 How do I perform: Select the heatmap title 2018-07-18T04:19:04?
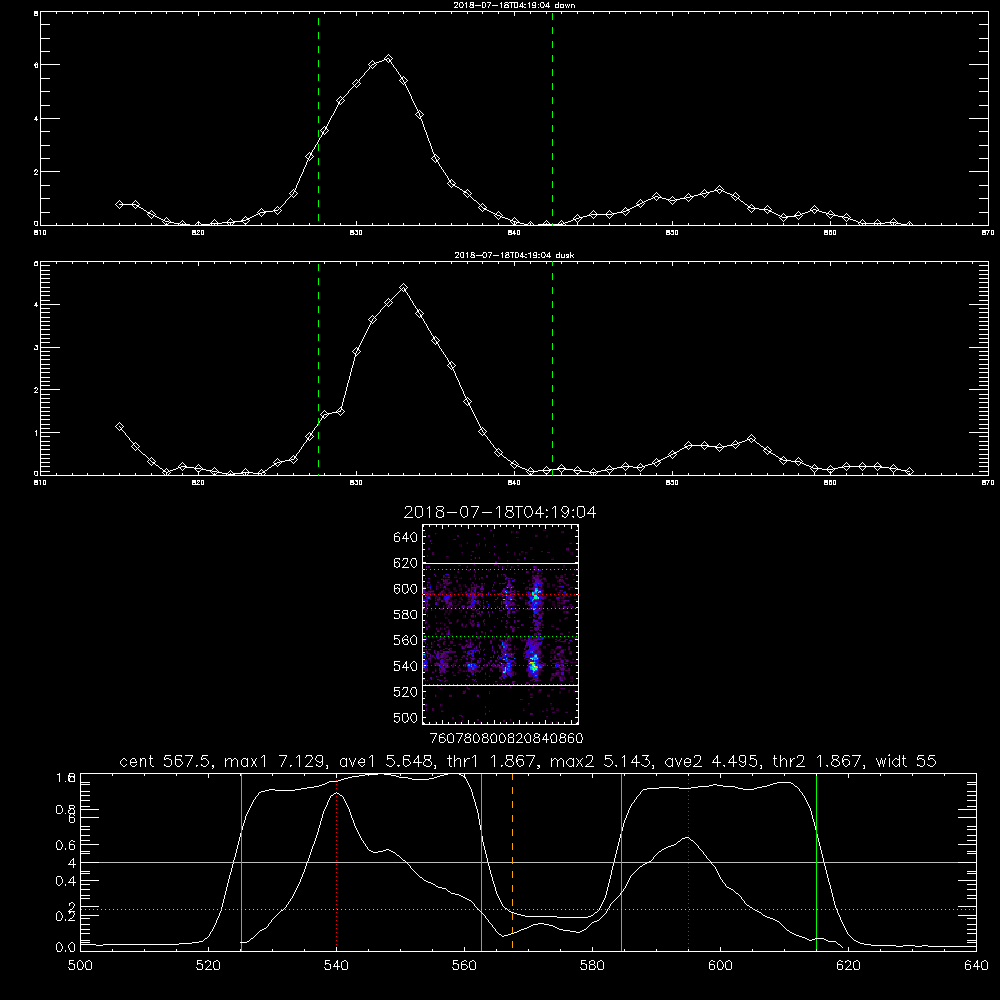pyautogui.click(x=500, y=512)
